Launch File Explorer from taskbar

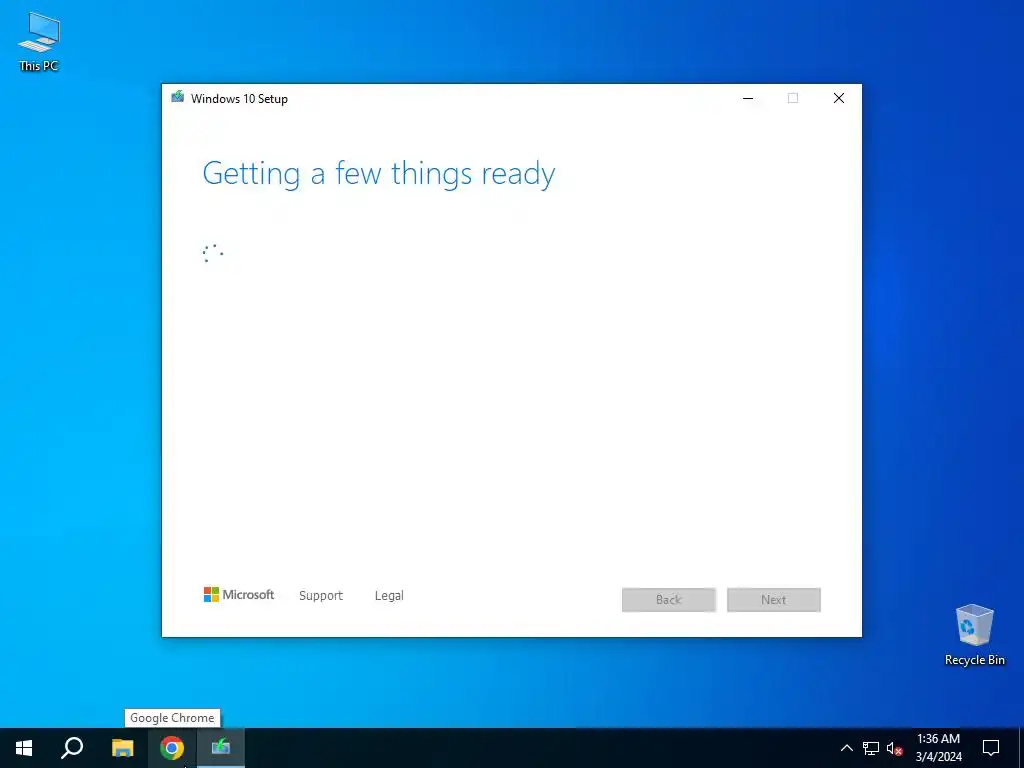tap(122, 748)
